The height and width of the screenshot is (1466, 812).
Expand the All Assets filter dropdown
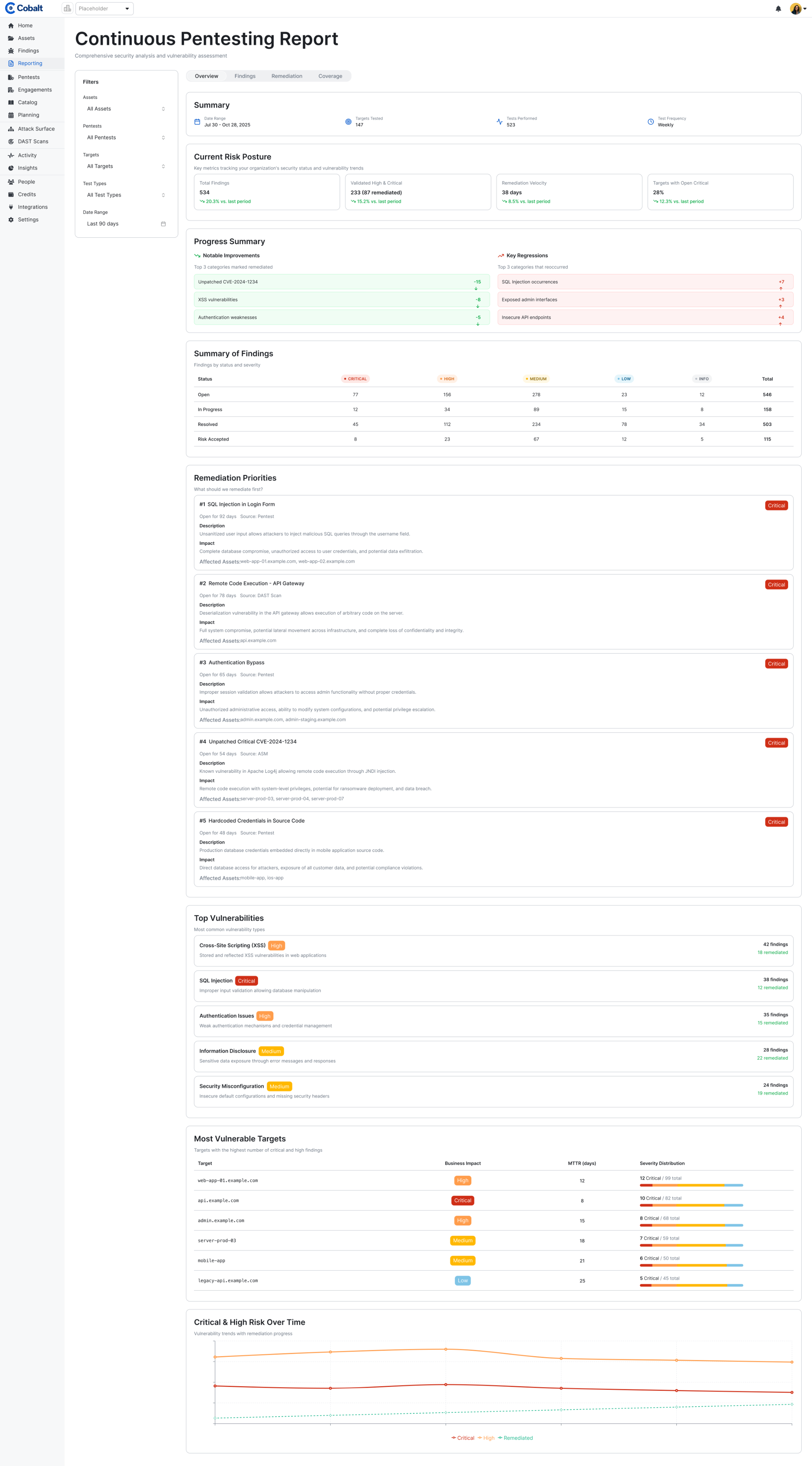126,109
